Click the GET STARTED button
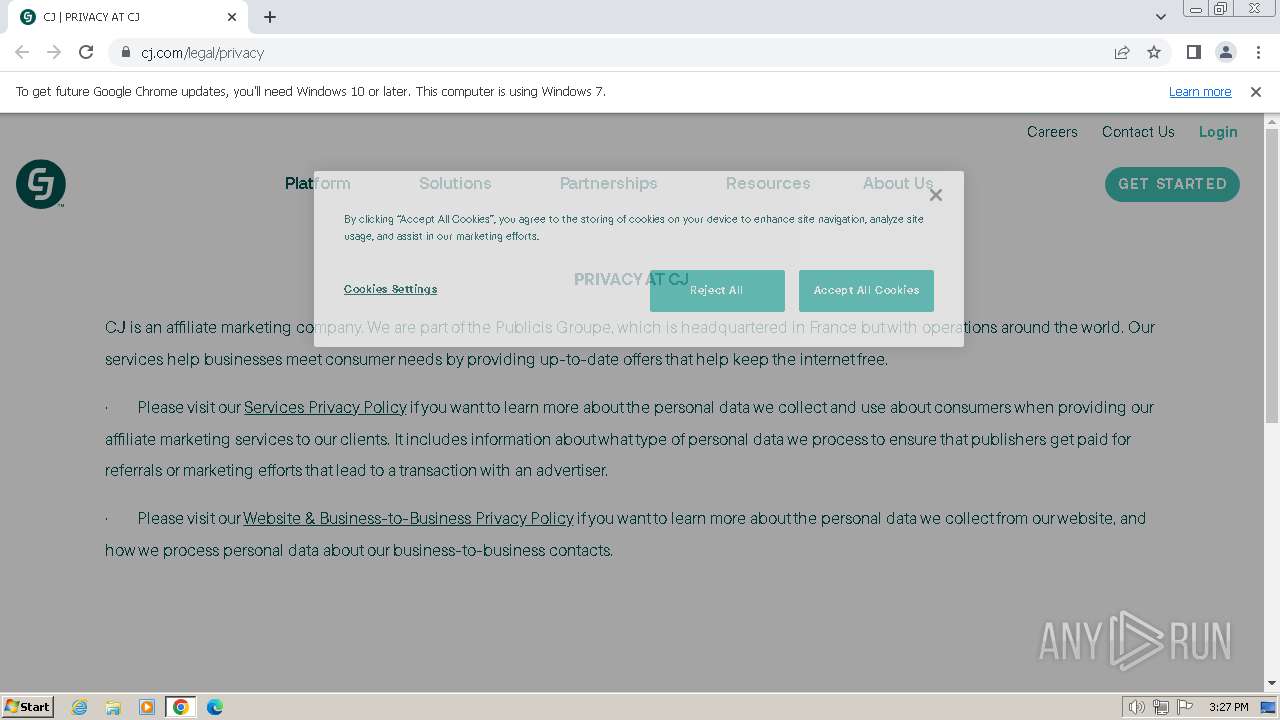The width and height of the screenshot is (1280, 720). click(x=1172, y=184)
